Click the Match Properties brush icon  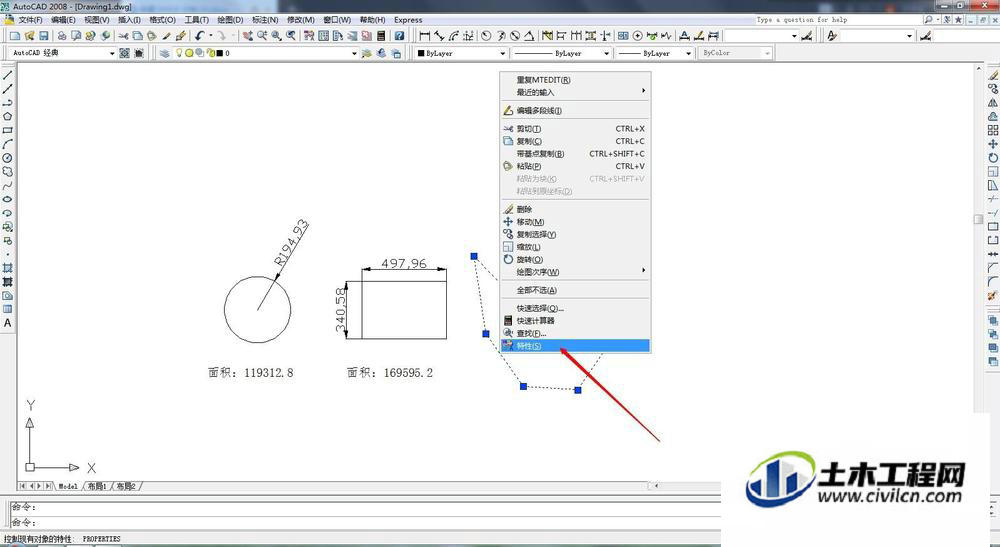[166, 36]
